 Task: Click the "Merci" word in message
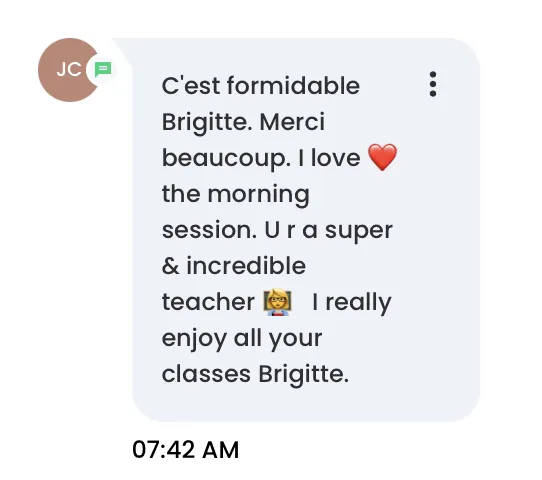pyautogui.click(x=292, y=122)
